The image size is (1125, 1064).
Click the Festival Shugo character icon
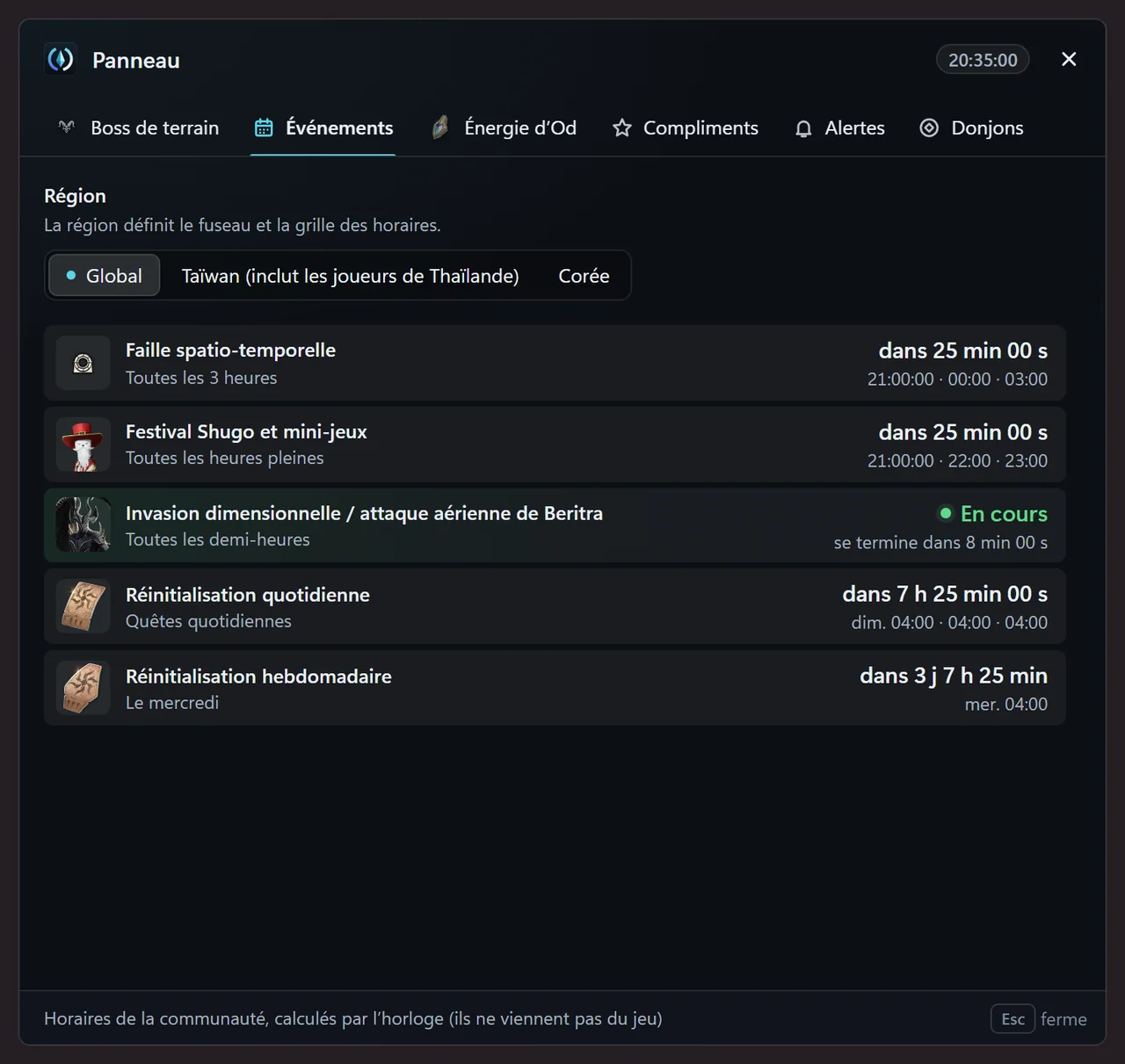pos(83,445)
